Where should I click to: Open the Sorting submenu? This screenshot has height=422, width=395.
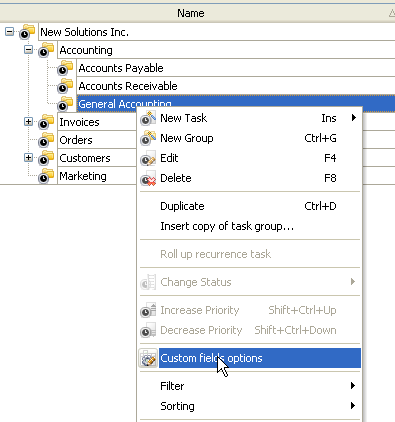250,406
